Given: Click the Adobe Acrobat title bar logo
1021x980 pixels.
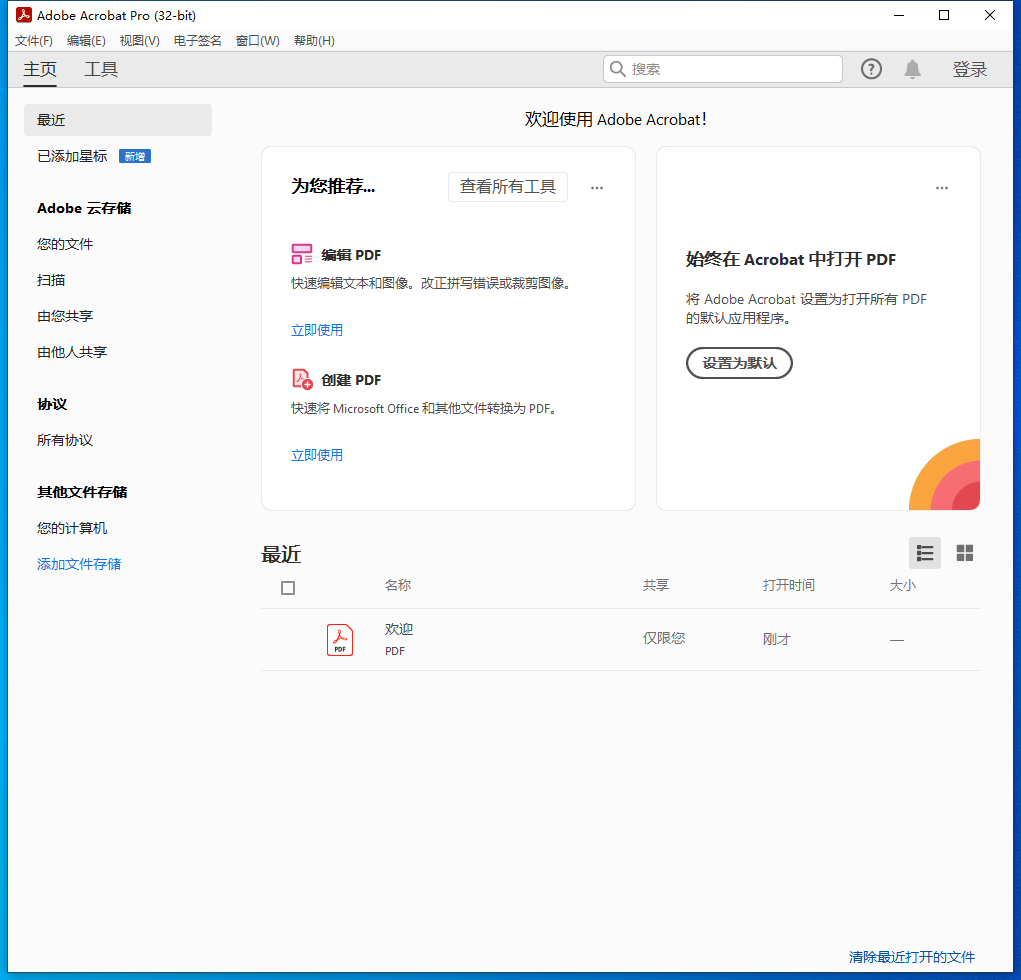Looking at the screenshot, I should [23, 15].
